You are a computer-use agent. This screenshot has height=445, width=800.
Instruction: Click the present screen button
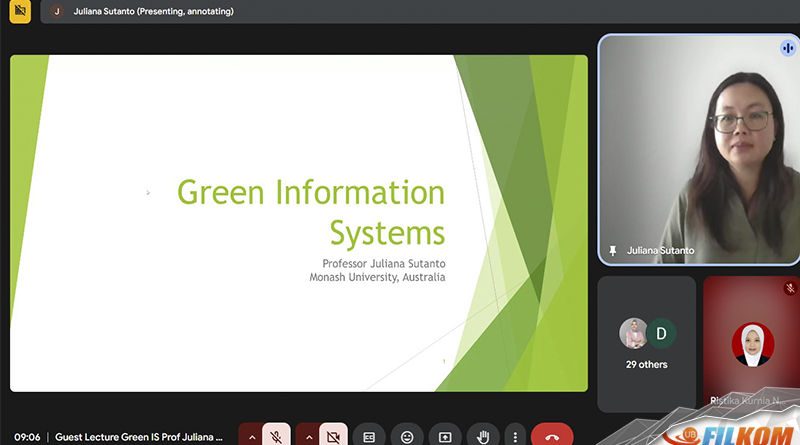(x=445, y=437)
